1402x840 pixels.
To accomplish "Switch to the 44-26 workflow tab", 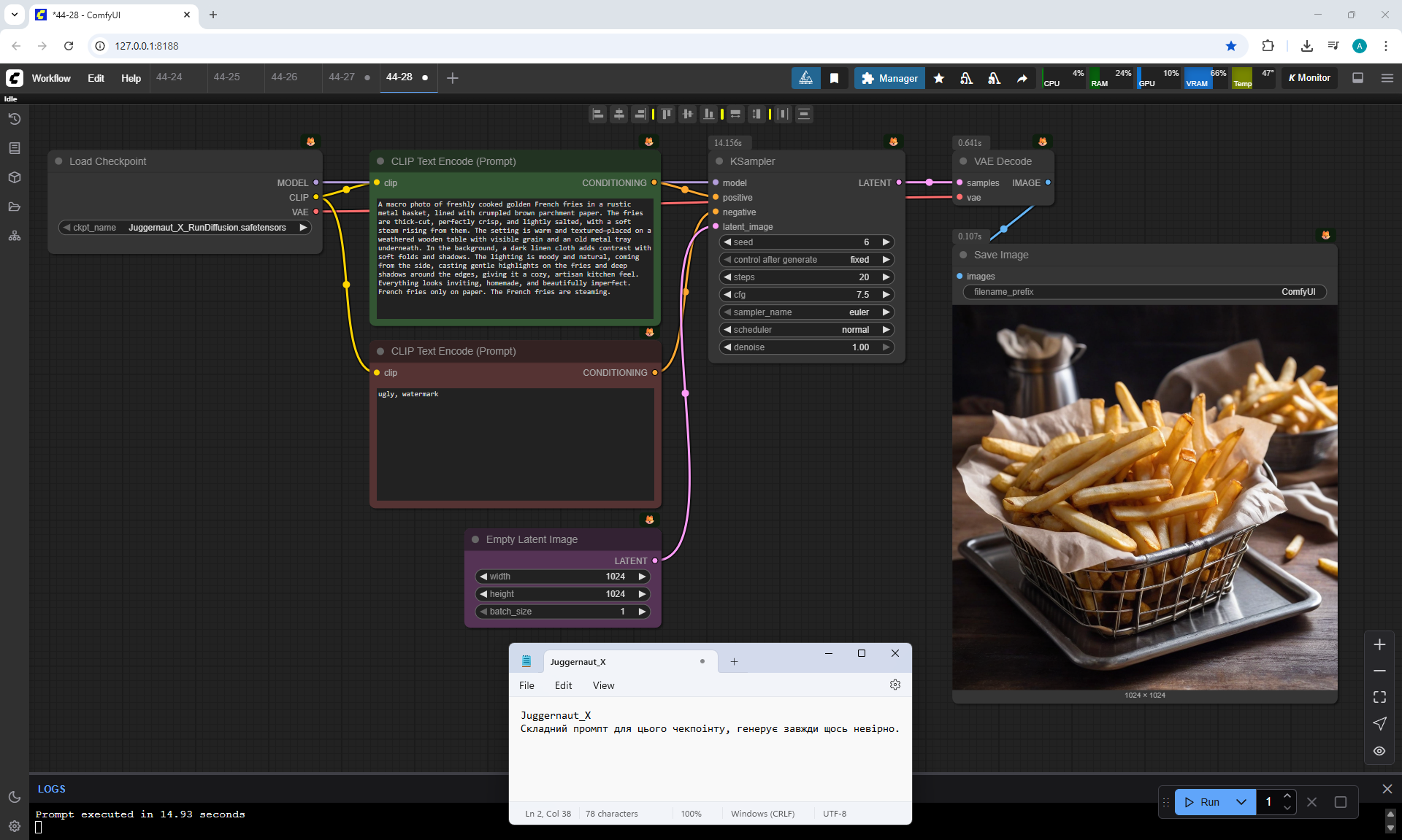I will click(x=284, y=77).
